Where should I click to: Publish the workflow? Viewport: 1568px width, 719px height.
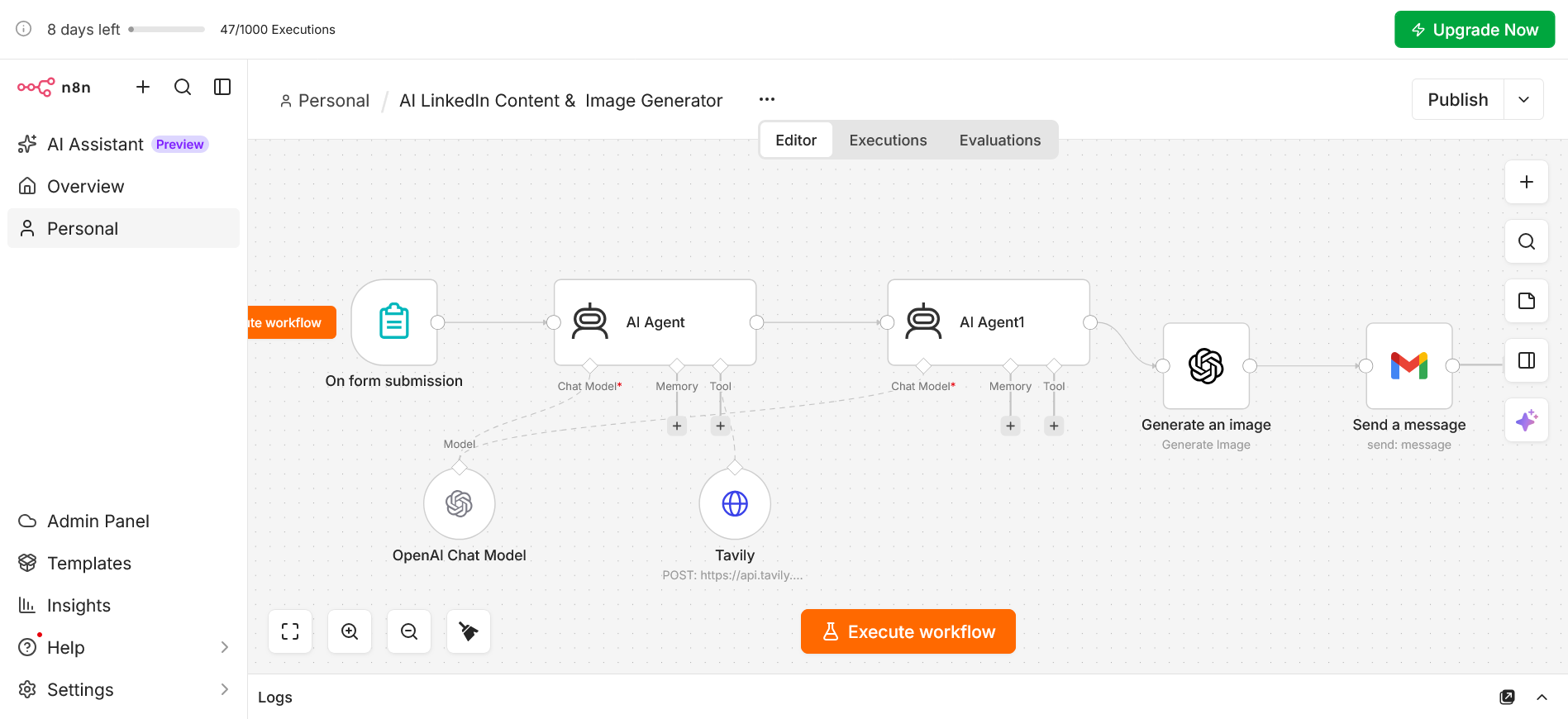pos(1458,99)
